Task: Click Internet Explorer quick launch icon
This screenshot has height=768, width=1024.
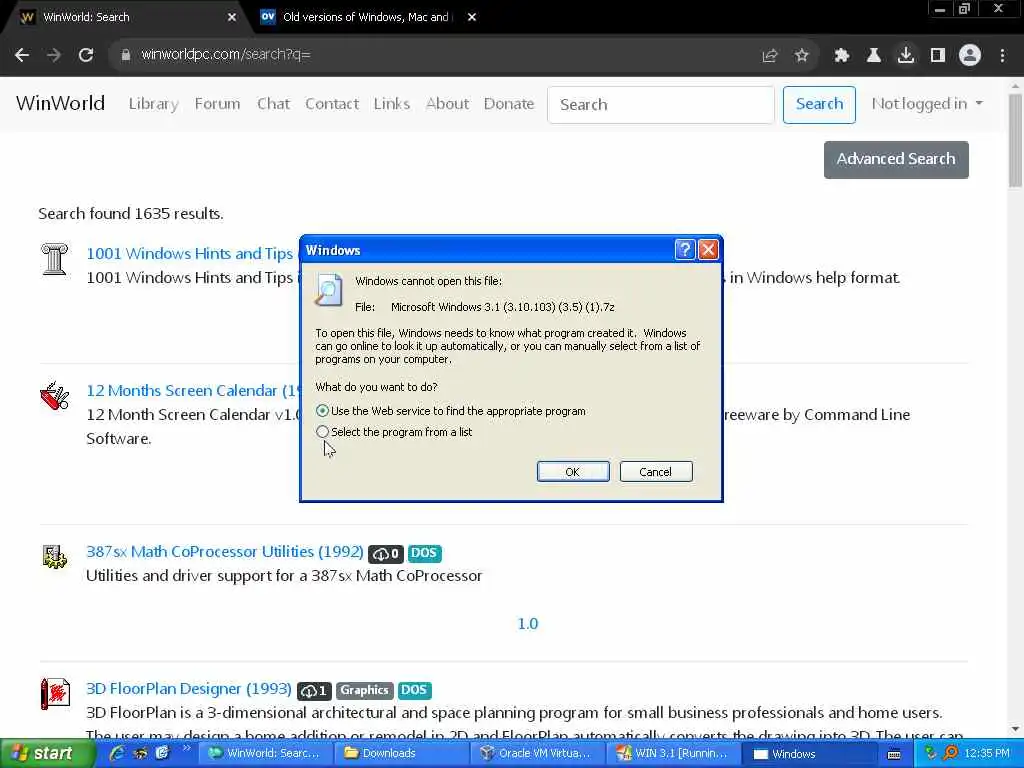Action: tap(118, 753)
